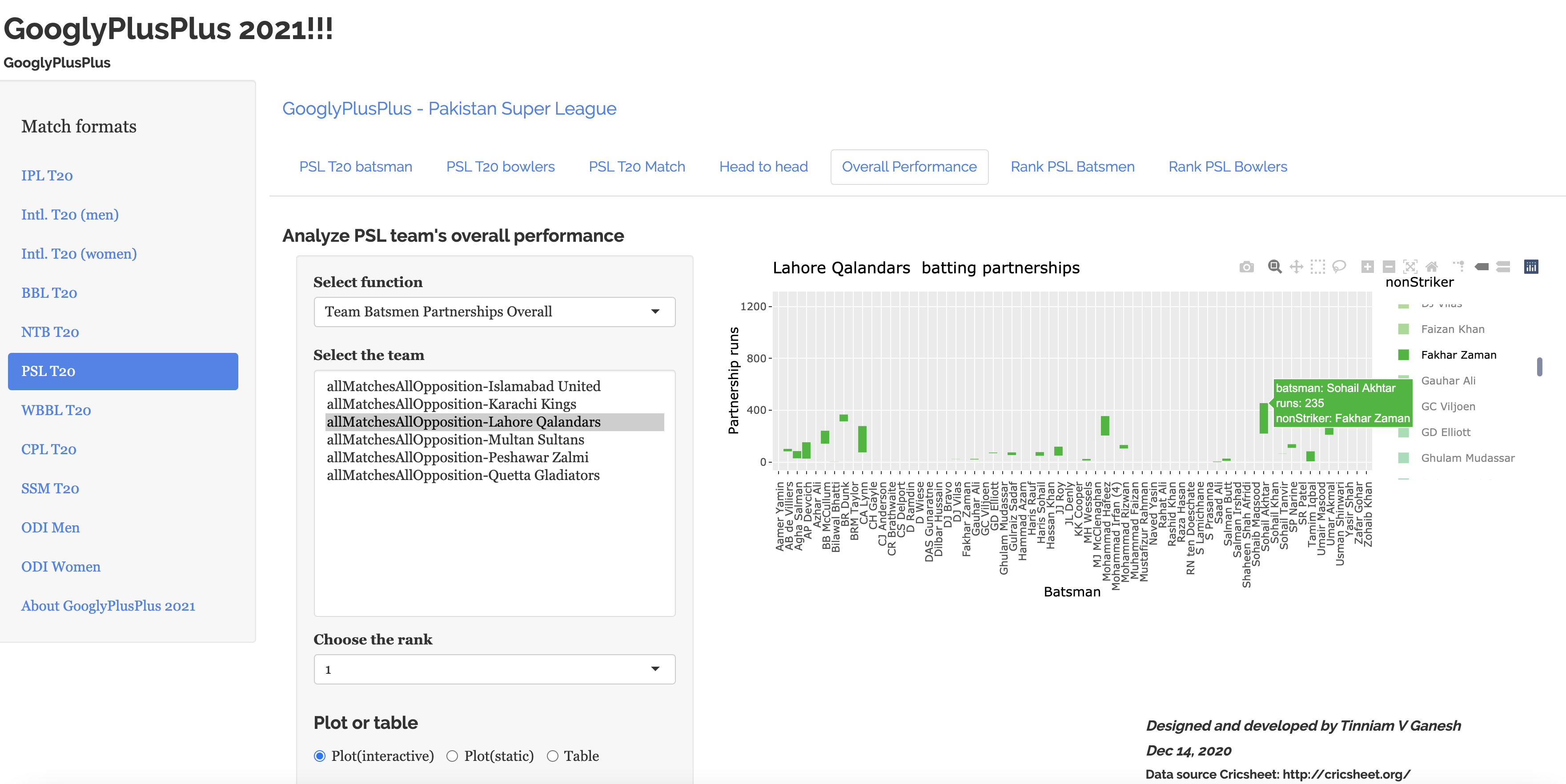
Task: Select the Zoom tool in plot toolbar
Action: click(1274, 267)
